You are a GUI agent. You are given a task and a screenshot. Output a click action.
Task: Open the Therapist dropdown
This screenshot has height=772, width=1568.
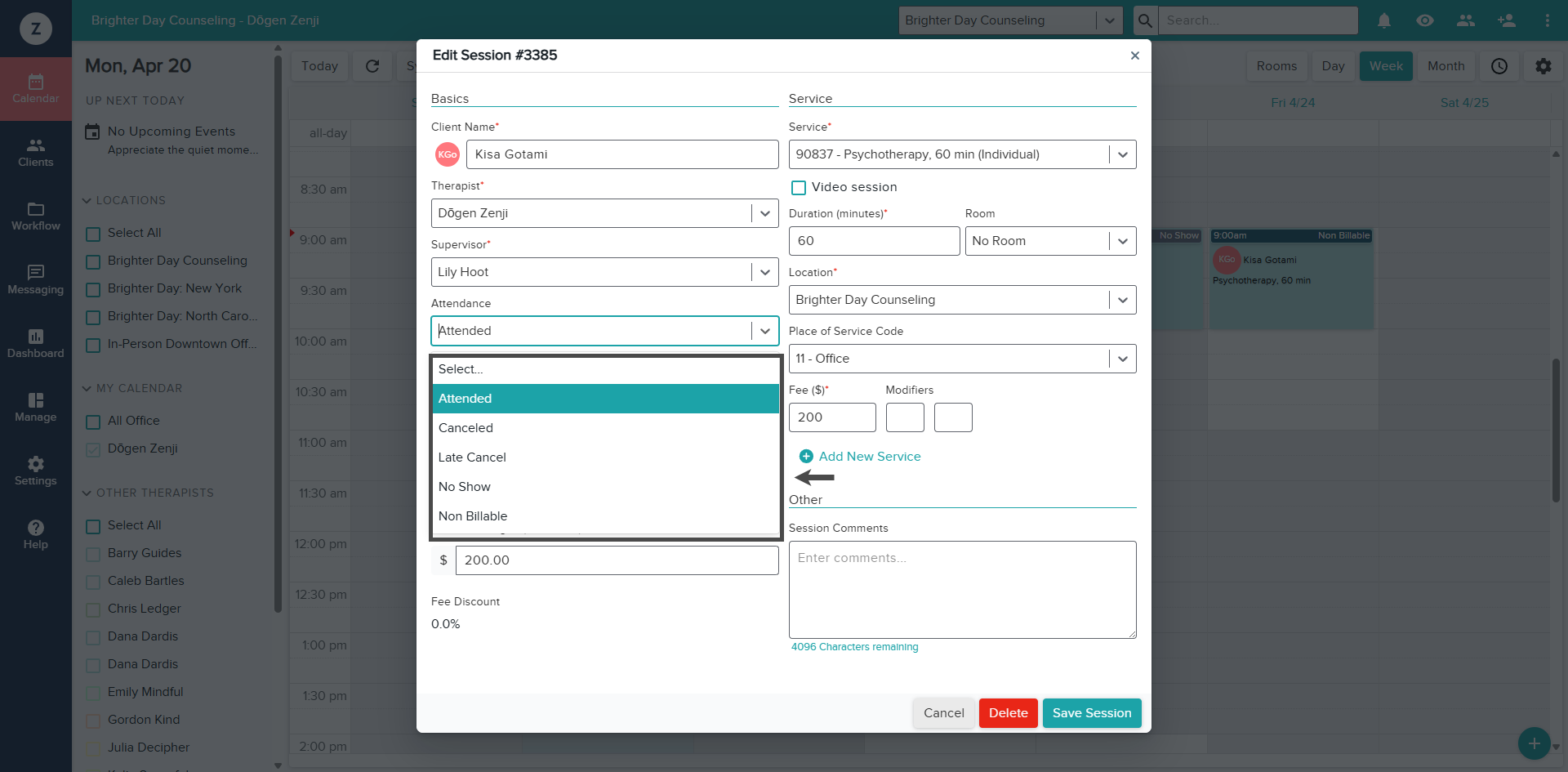pyautogui.click(x=604, y=213)
